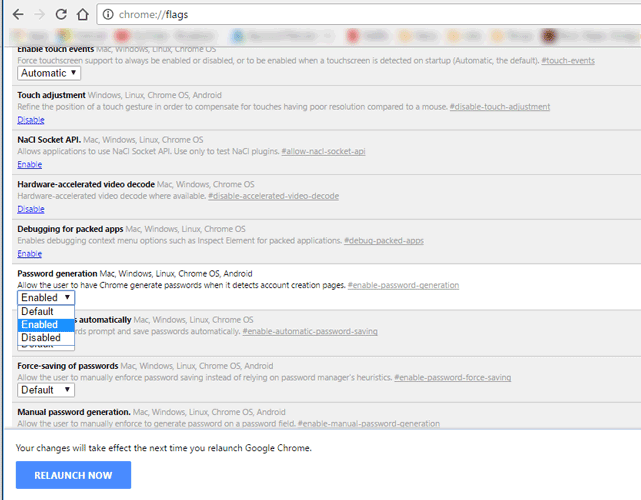The image size is (641, 500).
Task: Click the relaunch notice text
Action: [x=164, y=448]
